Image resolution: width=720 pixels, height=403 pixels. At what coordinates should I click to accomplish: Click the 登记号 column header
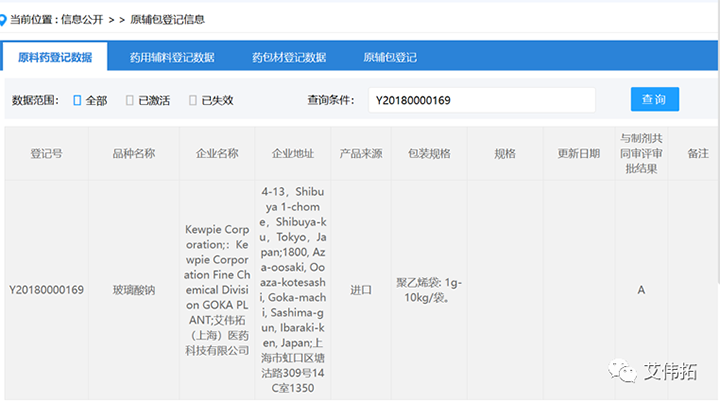[x=46, y=154]
